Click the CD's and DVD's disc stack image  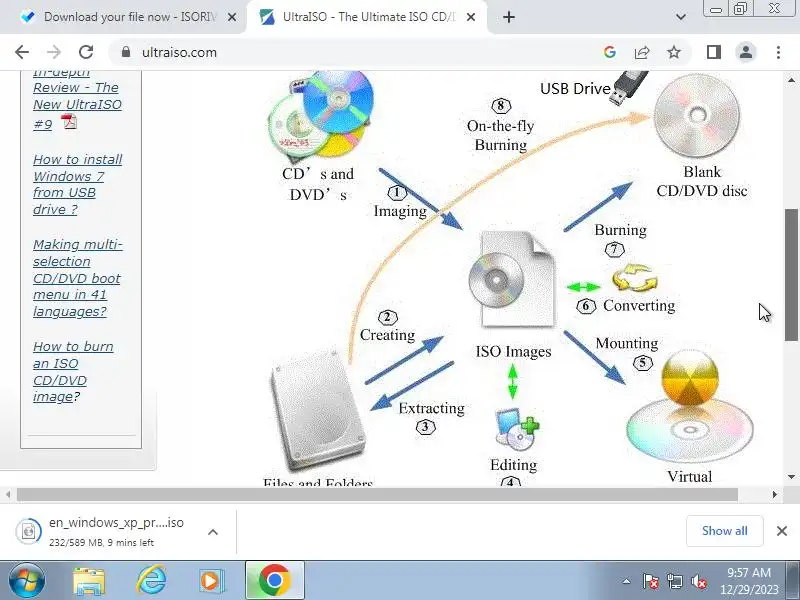click(x=320, y=115)
